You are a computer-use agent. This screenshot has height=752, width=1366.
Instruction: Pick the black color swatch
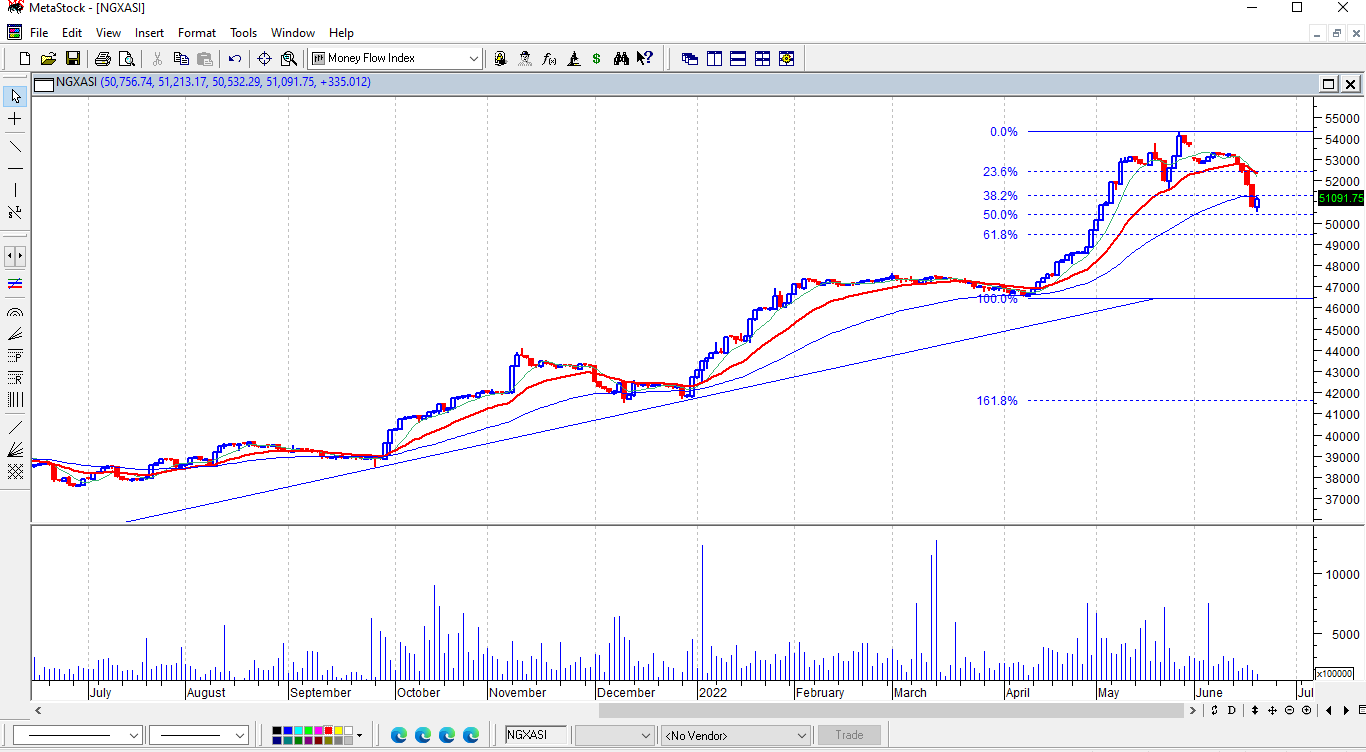277,731
